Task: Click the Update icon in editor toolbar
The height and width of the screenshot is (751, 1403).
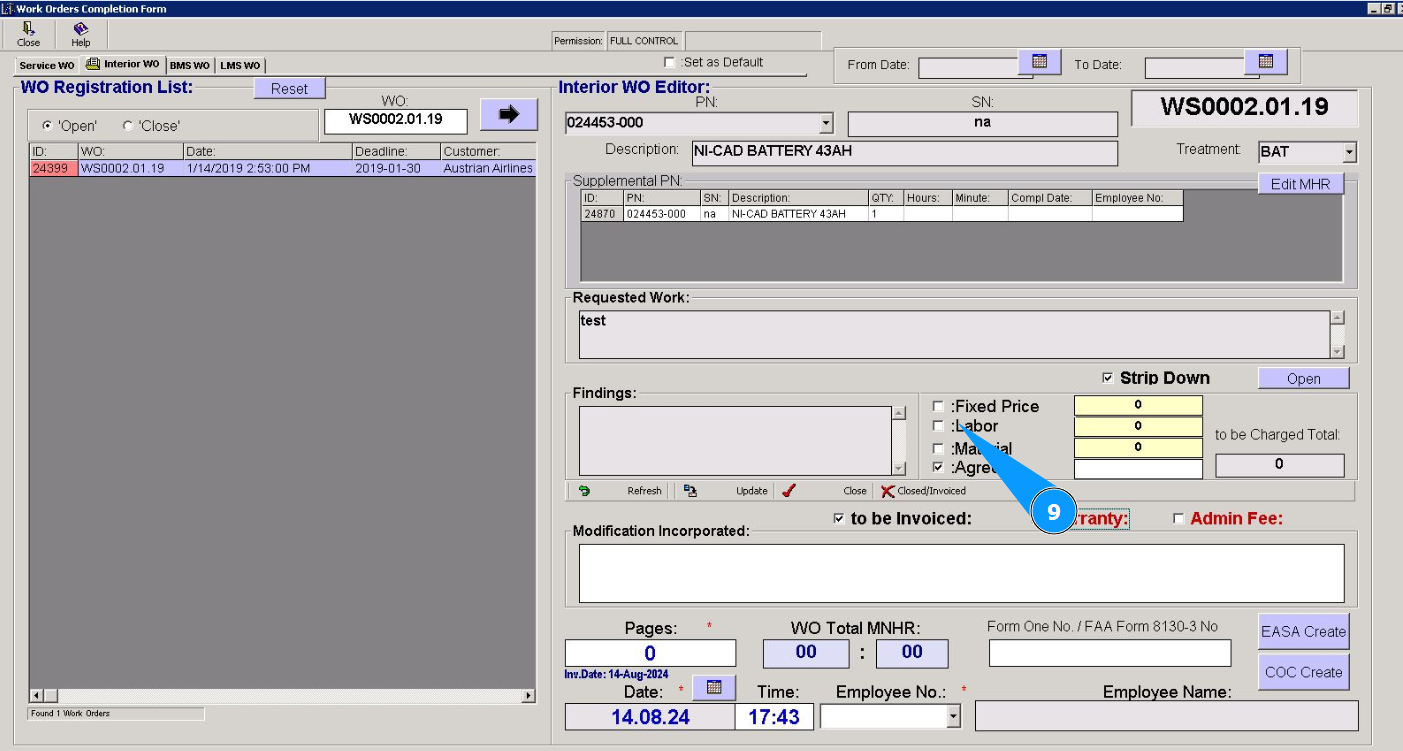Action: pyautogui.click(x=690, y=491)
